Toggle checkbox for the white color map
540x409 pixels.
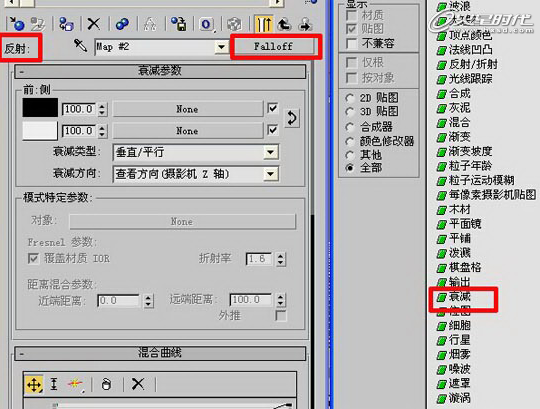coord(272,130)
